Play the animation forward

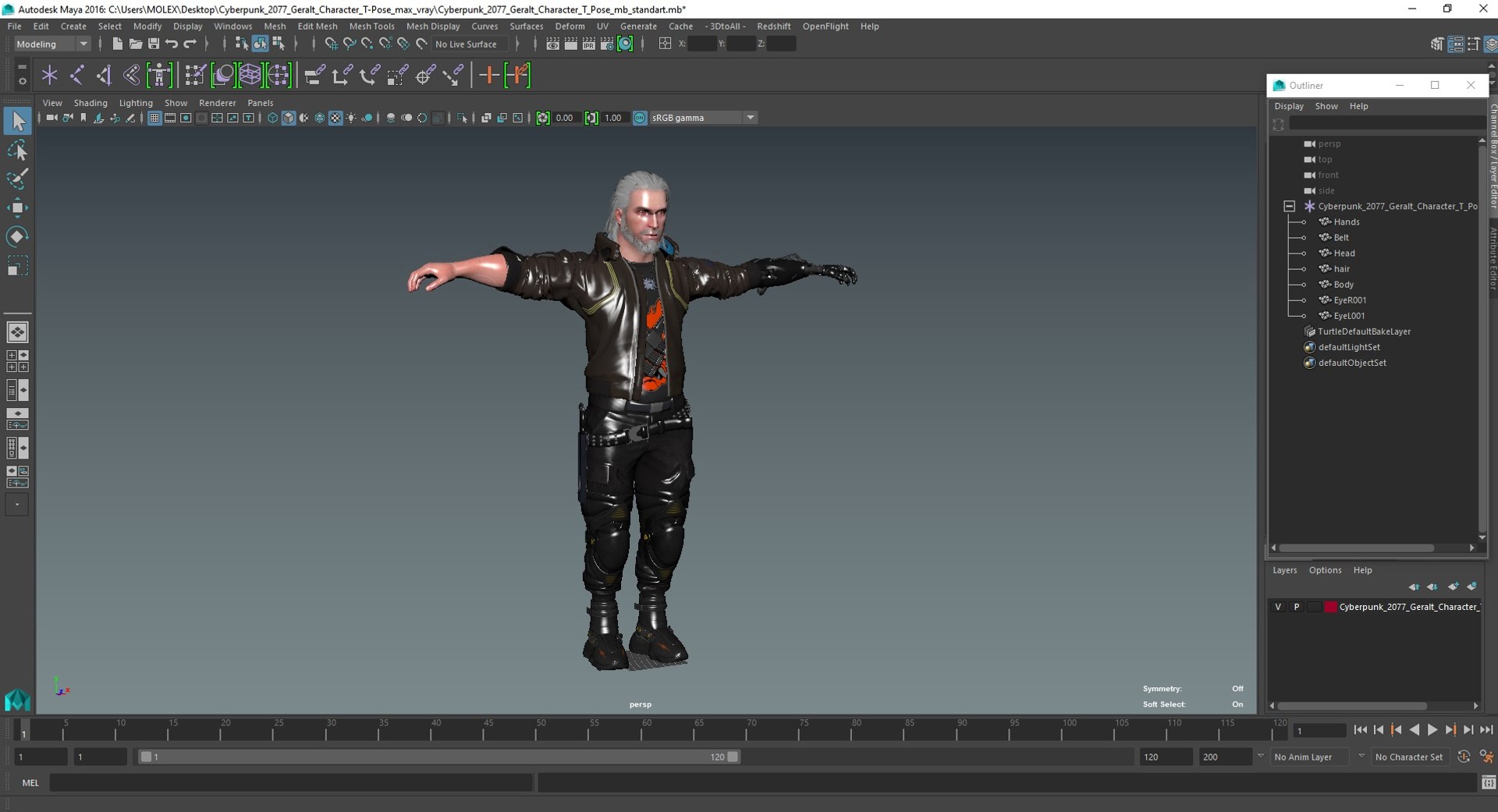[x=1432, y=730]
